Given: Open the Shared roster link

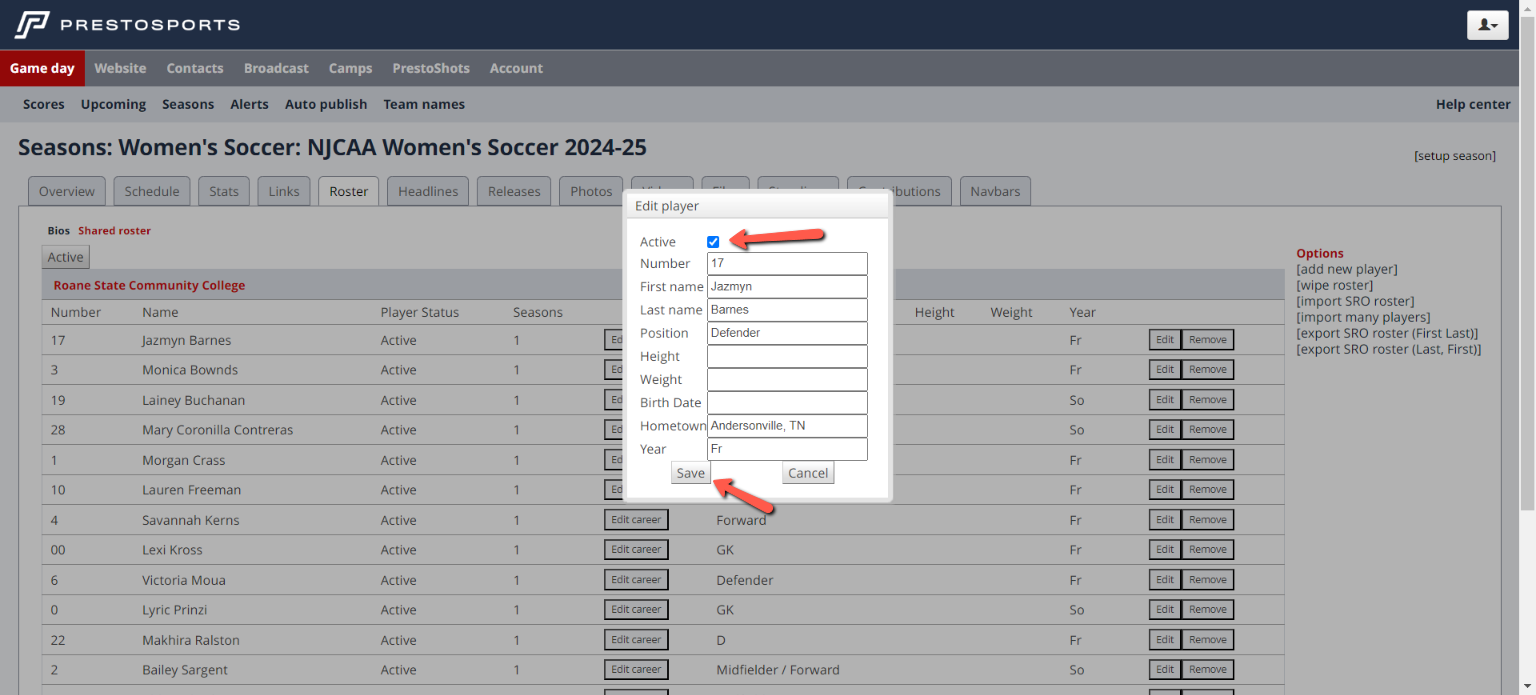Looking at the screenshot, I should (x=114, y=231).
